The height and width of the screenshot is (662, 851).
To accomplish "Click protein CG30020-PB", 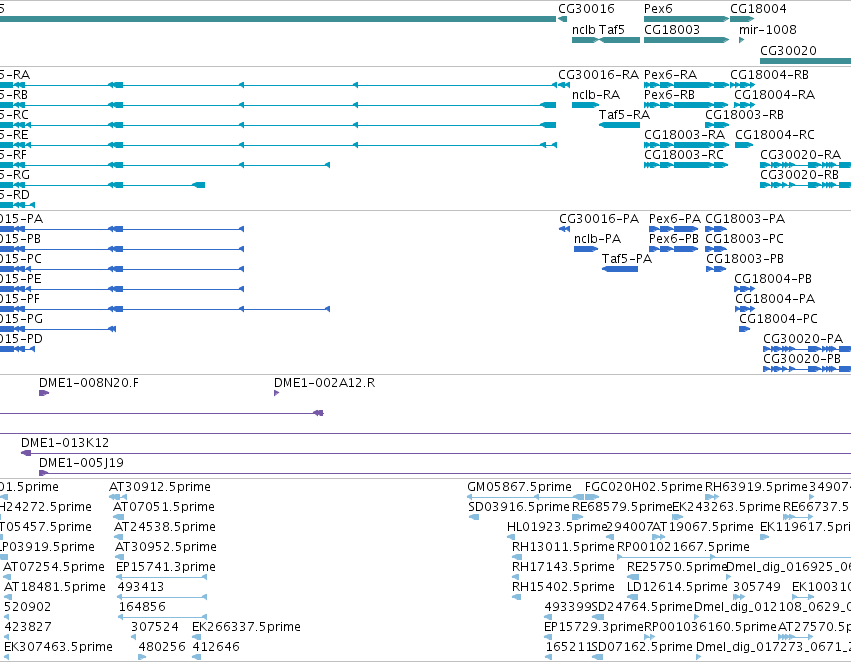I will tap(802, 359).
